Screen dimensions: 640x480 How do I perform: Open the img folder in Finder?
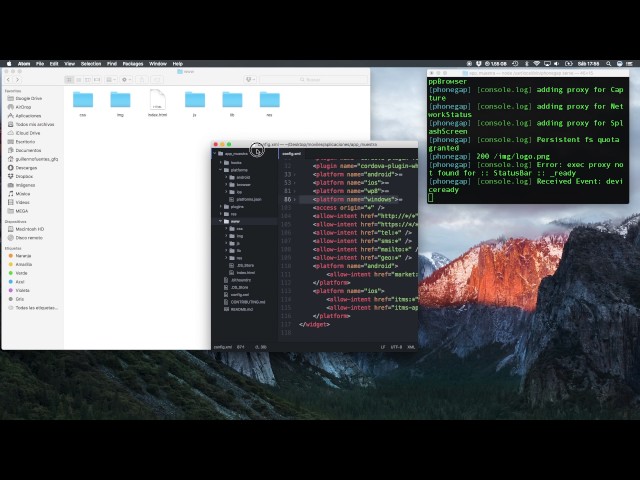[x=120, y=100]
